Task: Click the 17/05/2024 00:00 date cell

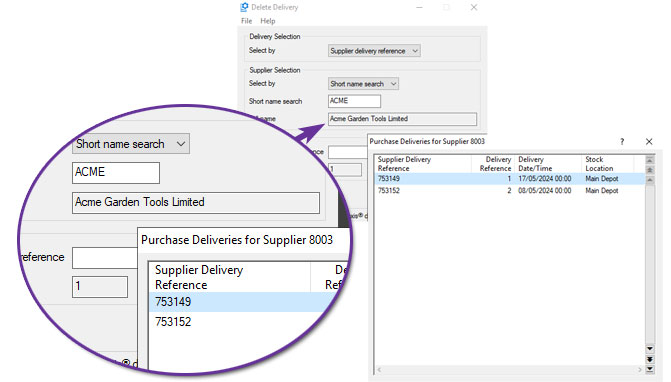Action: (x=544, y=179)
